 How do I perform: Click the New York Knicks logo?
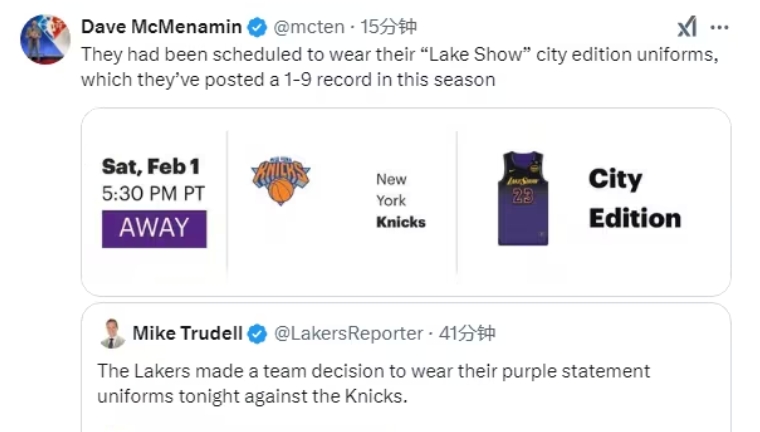coord(280,181)
